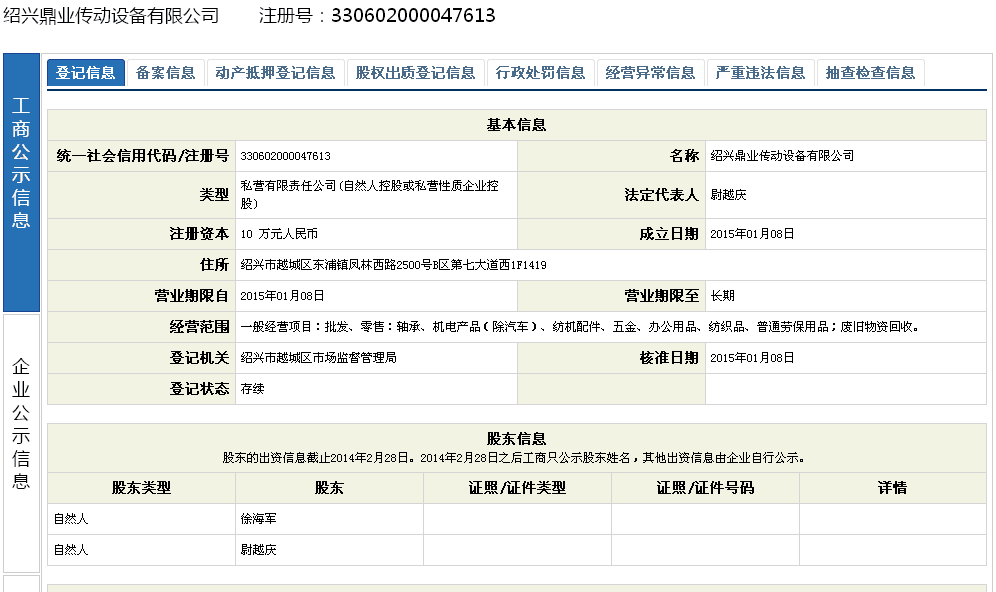Click shareholder name 徐海军 in the table

258,520
